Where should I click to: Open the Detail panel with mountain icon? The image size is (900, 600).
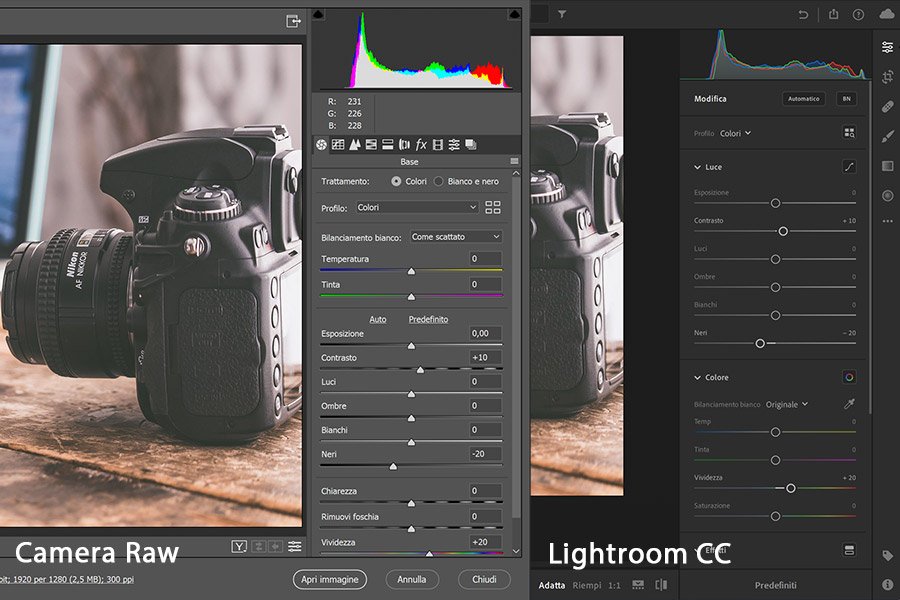355,145
